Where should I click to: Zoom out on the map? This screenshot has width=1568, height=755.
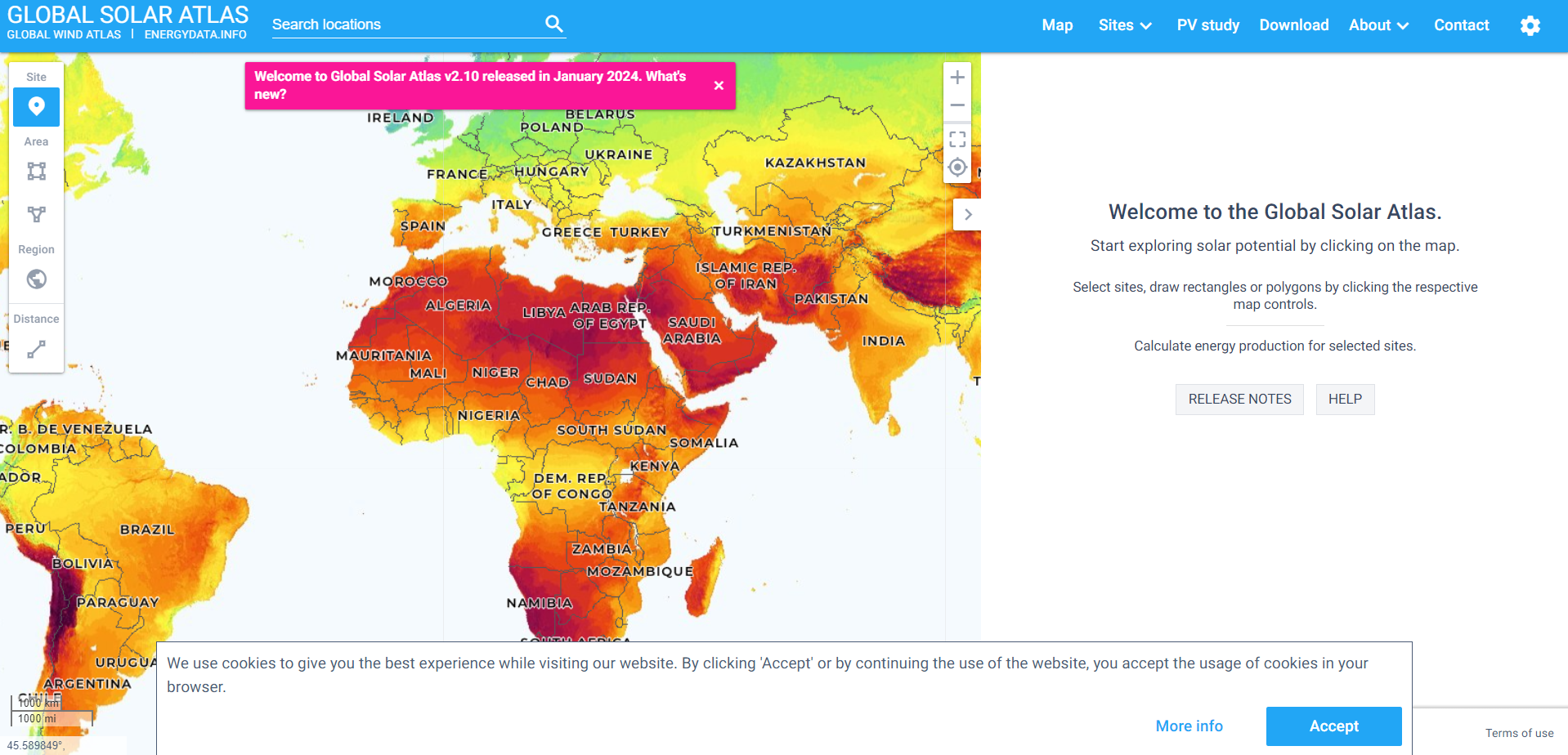(957, 105)
